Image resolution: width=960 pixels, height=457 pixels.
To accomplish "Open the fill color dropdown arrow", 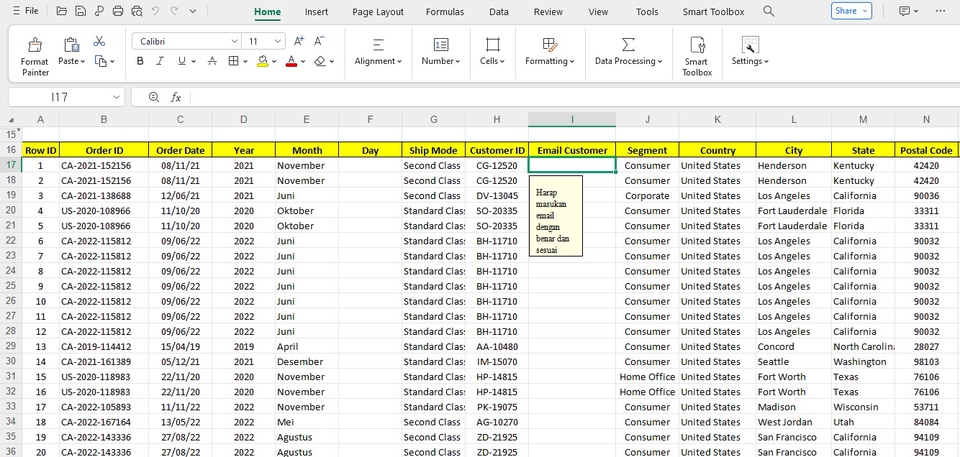I will point(274,61).
